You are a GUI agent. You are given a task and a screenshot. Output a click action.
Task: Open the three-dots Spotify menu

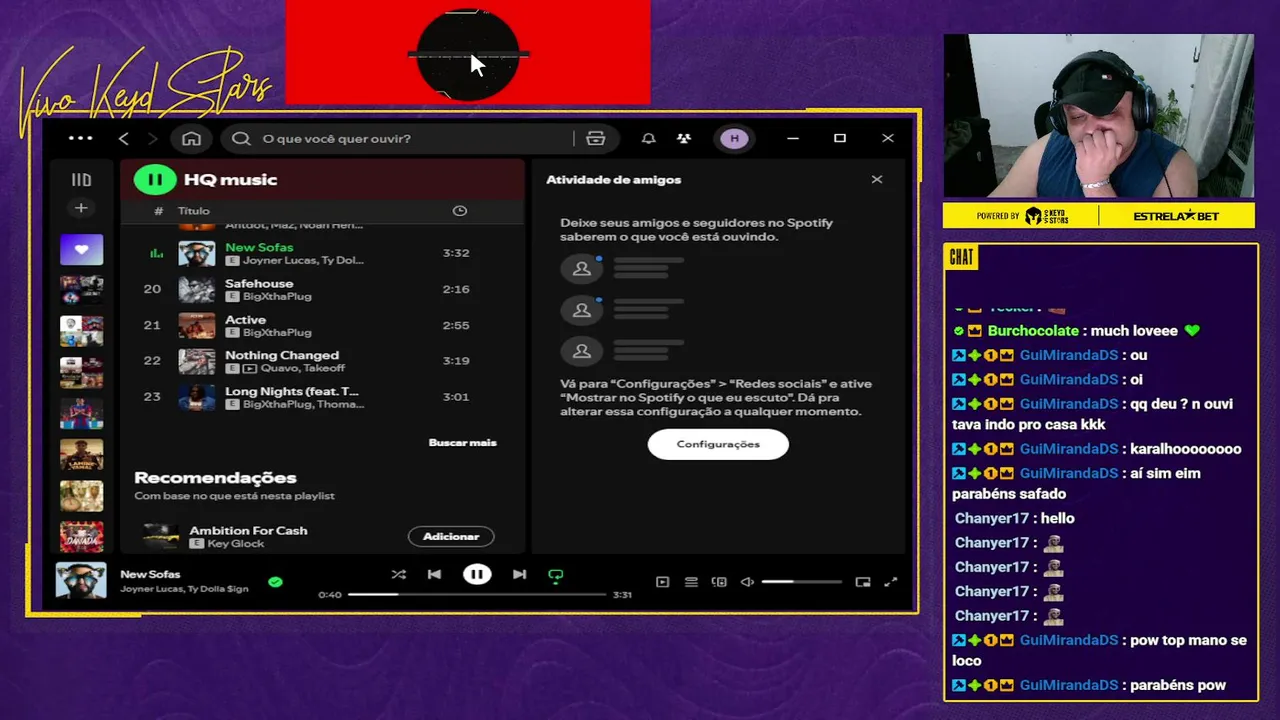click(80, 138)
